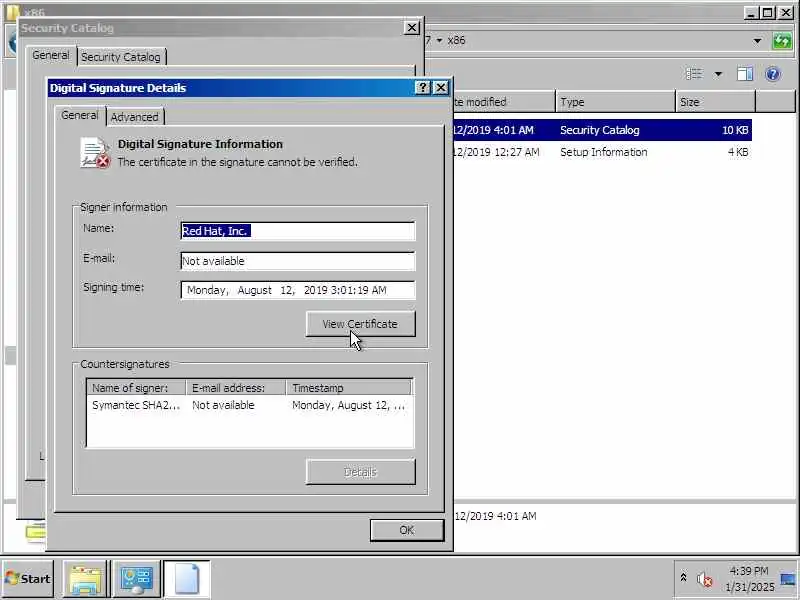Click the E-mail field showing Not available
The width and height of the screenshot is (800, 600).
[x=298, y=261]
